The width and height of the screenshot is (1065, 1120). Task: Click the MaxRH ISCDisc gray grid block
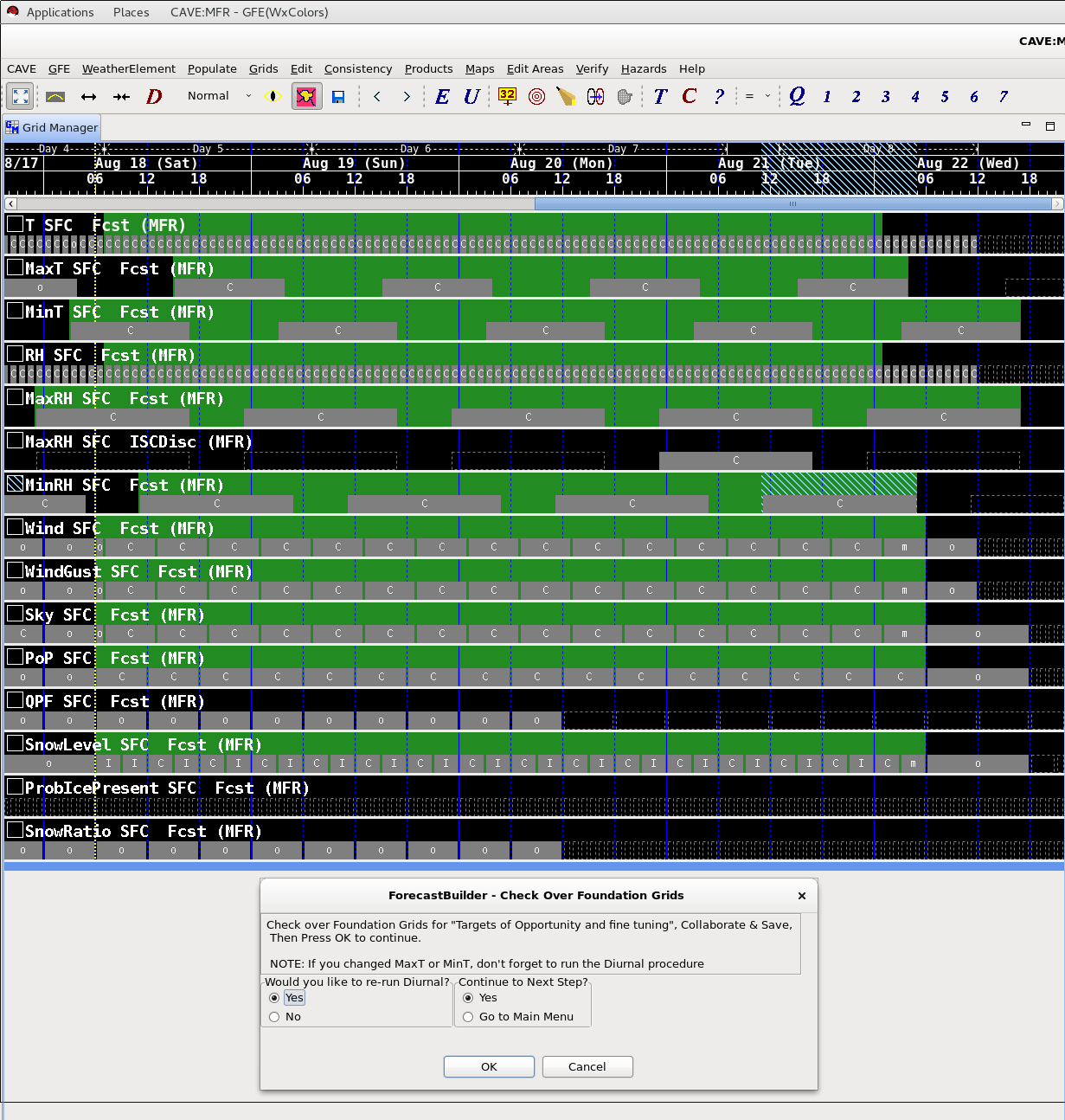[735, 460]
